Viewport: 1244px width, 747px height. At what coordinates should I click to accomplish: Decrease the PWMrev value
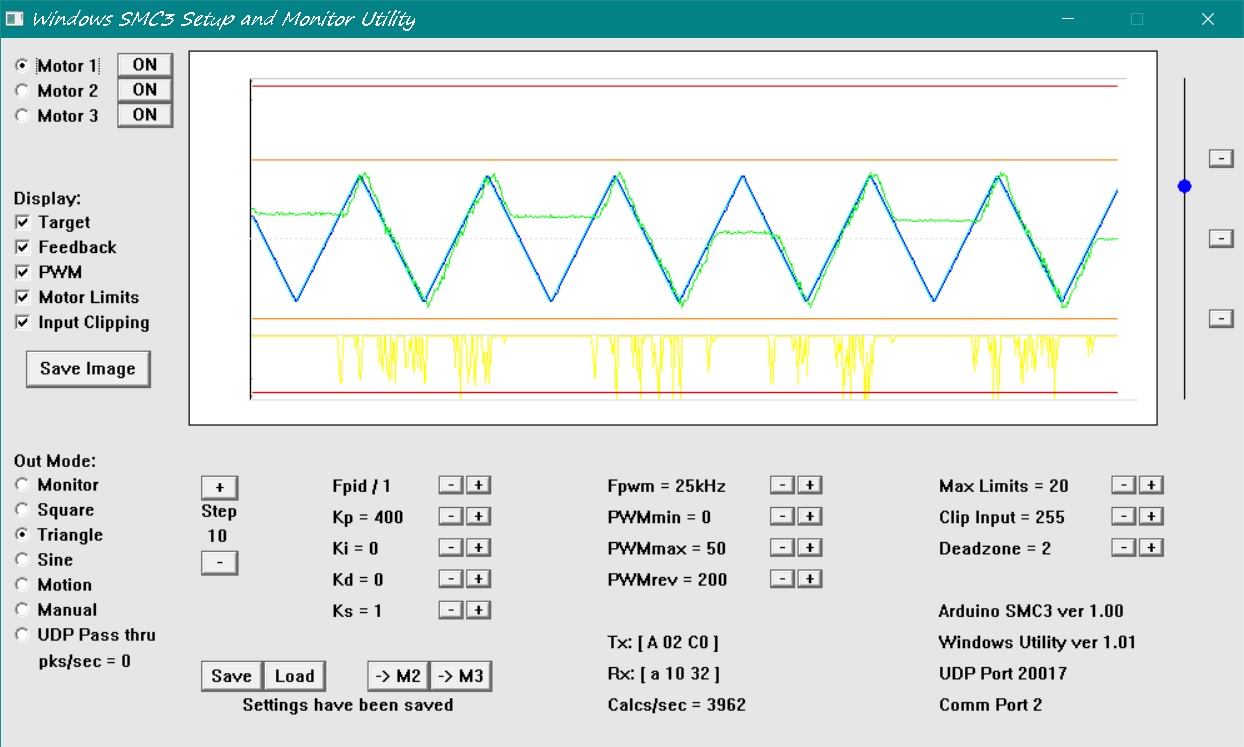coord(782,579)
